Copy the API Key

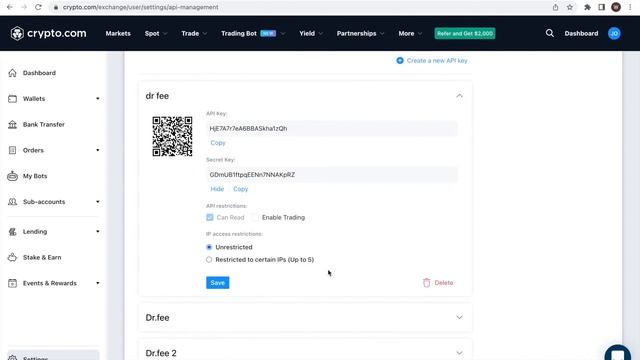tap(218, 142)
